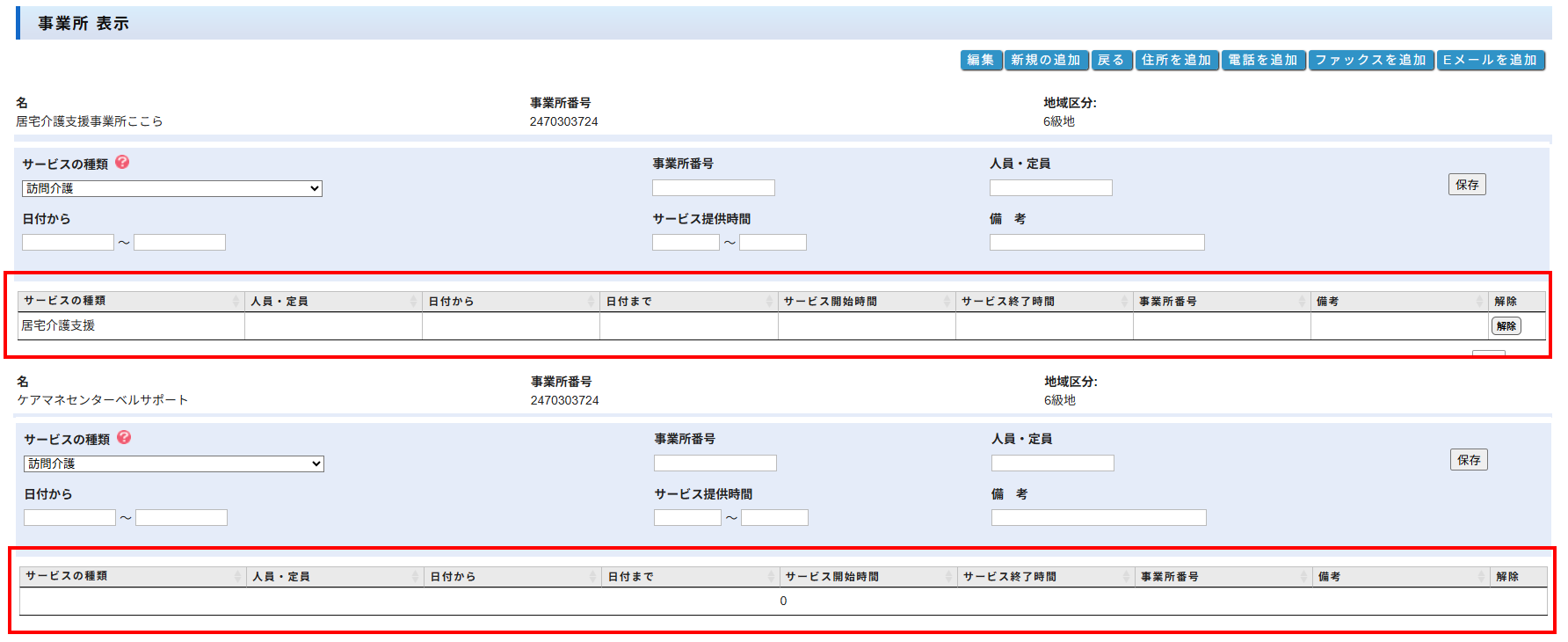Viewport: 1568px width, 642px height.
Task: Click help icon beside first サービスの種類 label
Action: [122, 162]
